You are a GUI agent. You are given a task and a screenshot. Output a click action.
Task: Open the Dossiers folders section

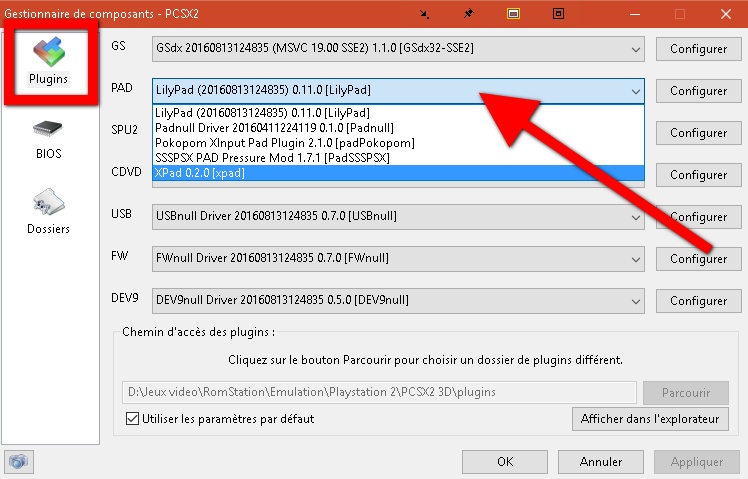click(x=48, y=211)
